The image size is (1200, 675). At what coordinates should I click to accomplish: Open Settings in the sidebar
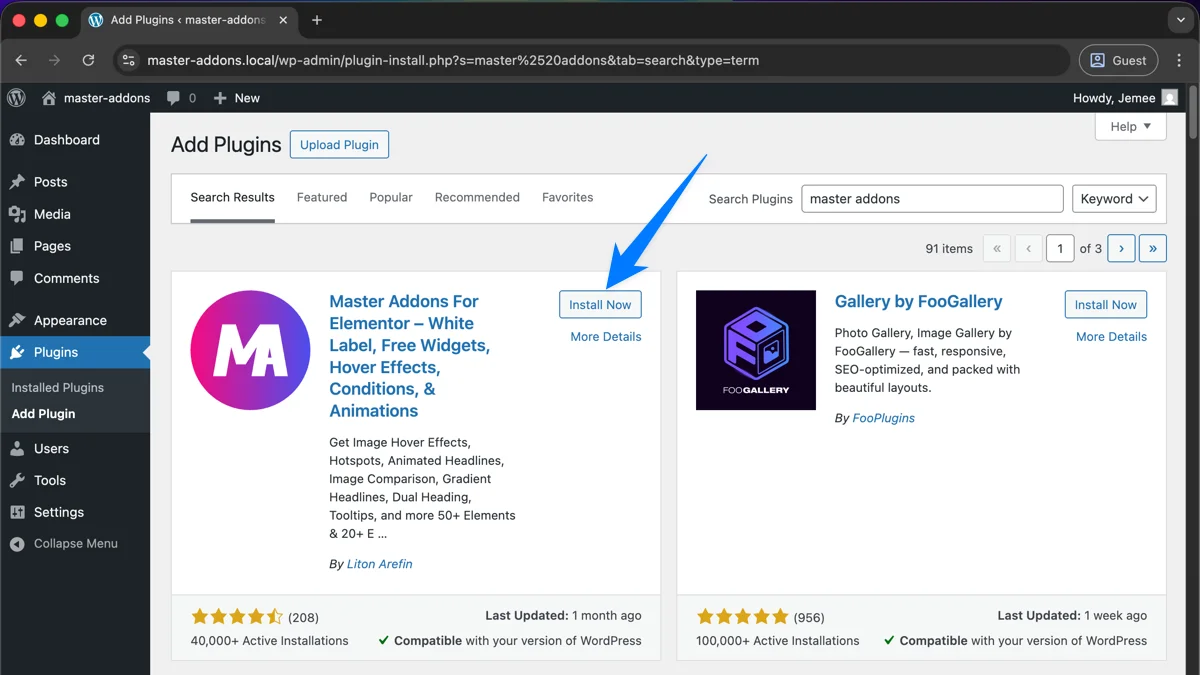[x=75, y=512]
